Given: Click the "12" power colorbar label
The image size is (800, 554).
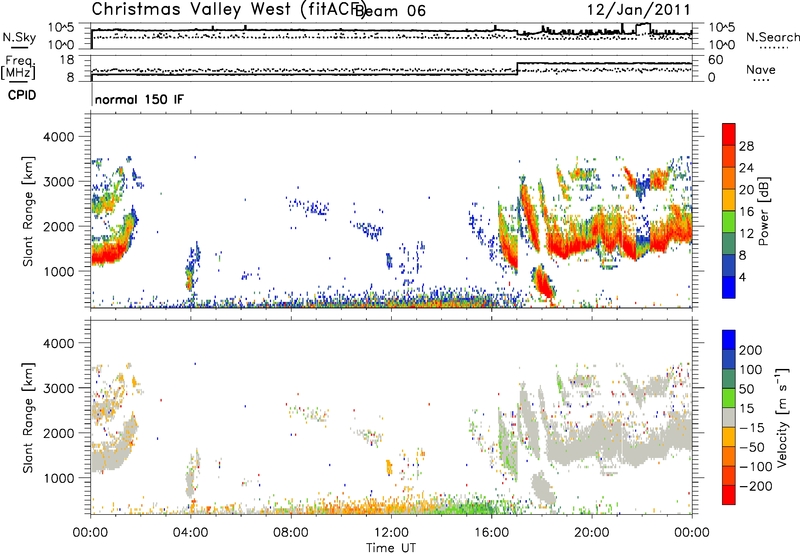Looking at the screenshot, I should (746, 234).
